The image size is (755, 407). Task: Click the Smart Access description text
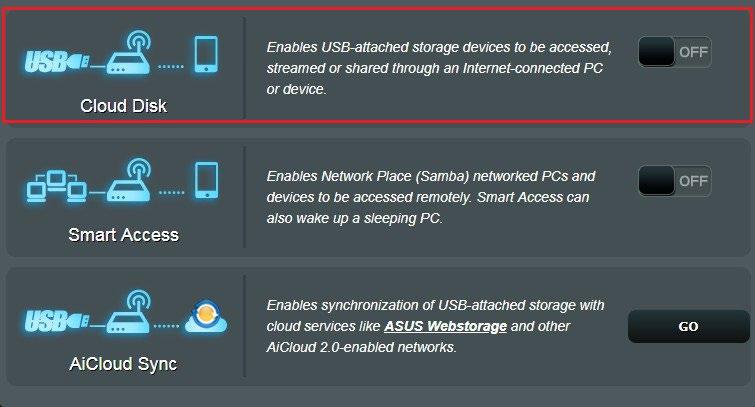pos(431,197)
